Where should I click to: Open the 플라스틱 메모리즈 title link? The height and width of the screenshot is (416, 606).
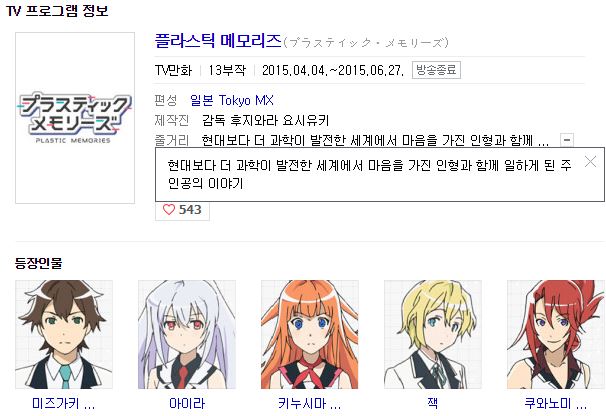(x=218, y=41)
